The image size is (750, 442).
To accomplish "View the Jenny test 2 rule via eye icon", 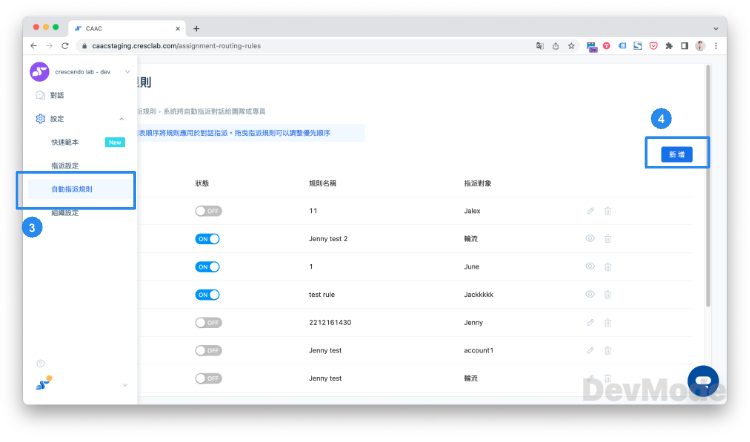I will pos(590,239).
